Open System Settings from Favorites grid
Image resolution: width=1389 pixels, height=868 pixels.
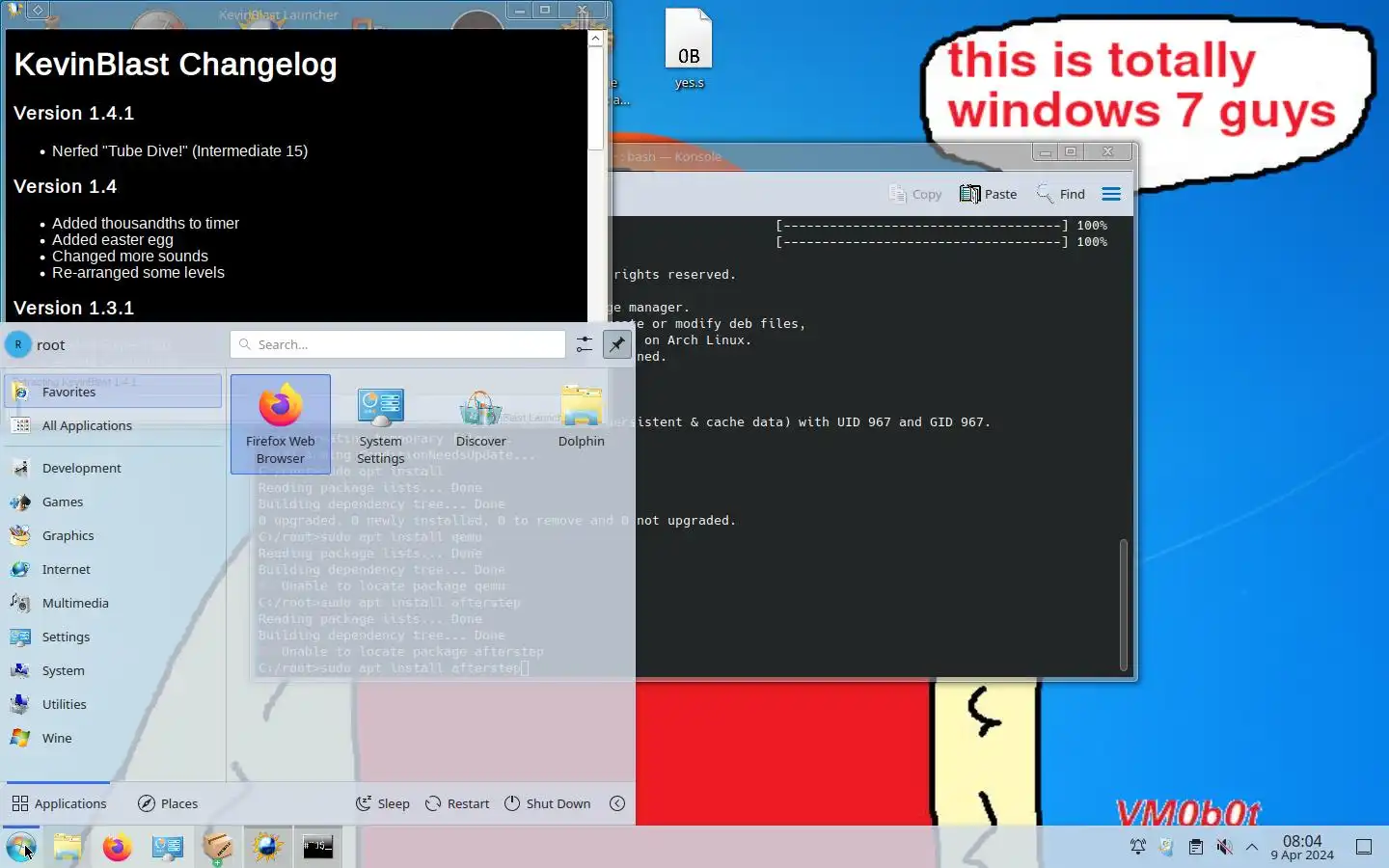381,424
